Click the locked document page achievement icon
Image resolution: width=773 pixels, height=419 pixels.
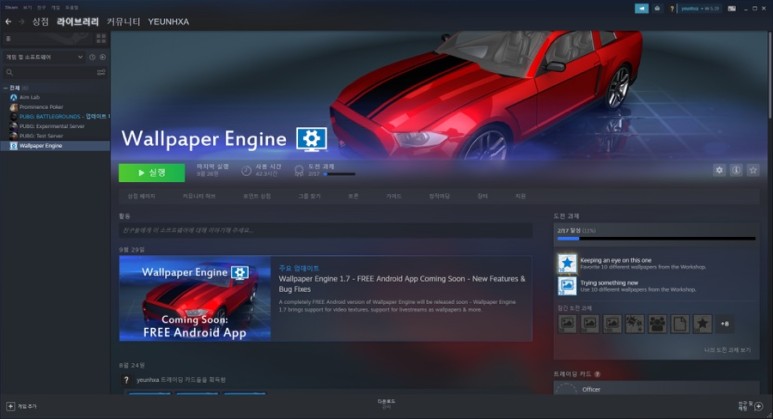[x=680, y=324]
